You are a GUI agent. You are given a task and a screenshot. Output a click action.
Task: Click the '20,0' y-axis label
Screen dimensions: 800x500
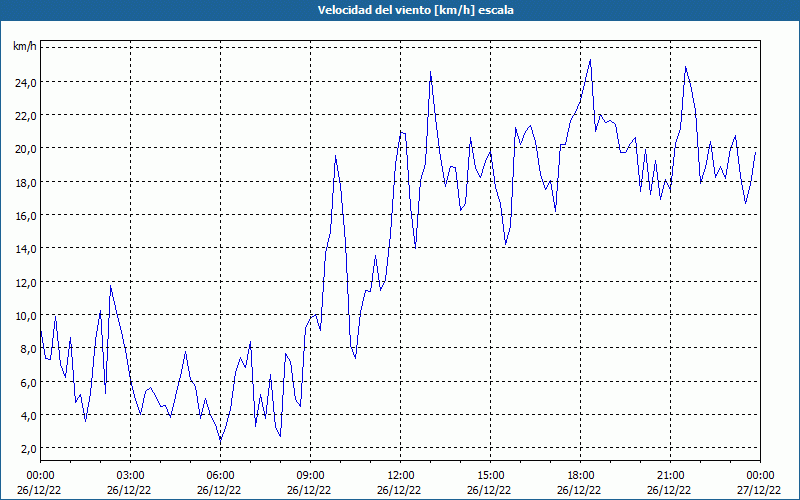(x=26, y=148)
